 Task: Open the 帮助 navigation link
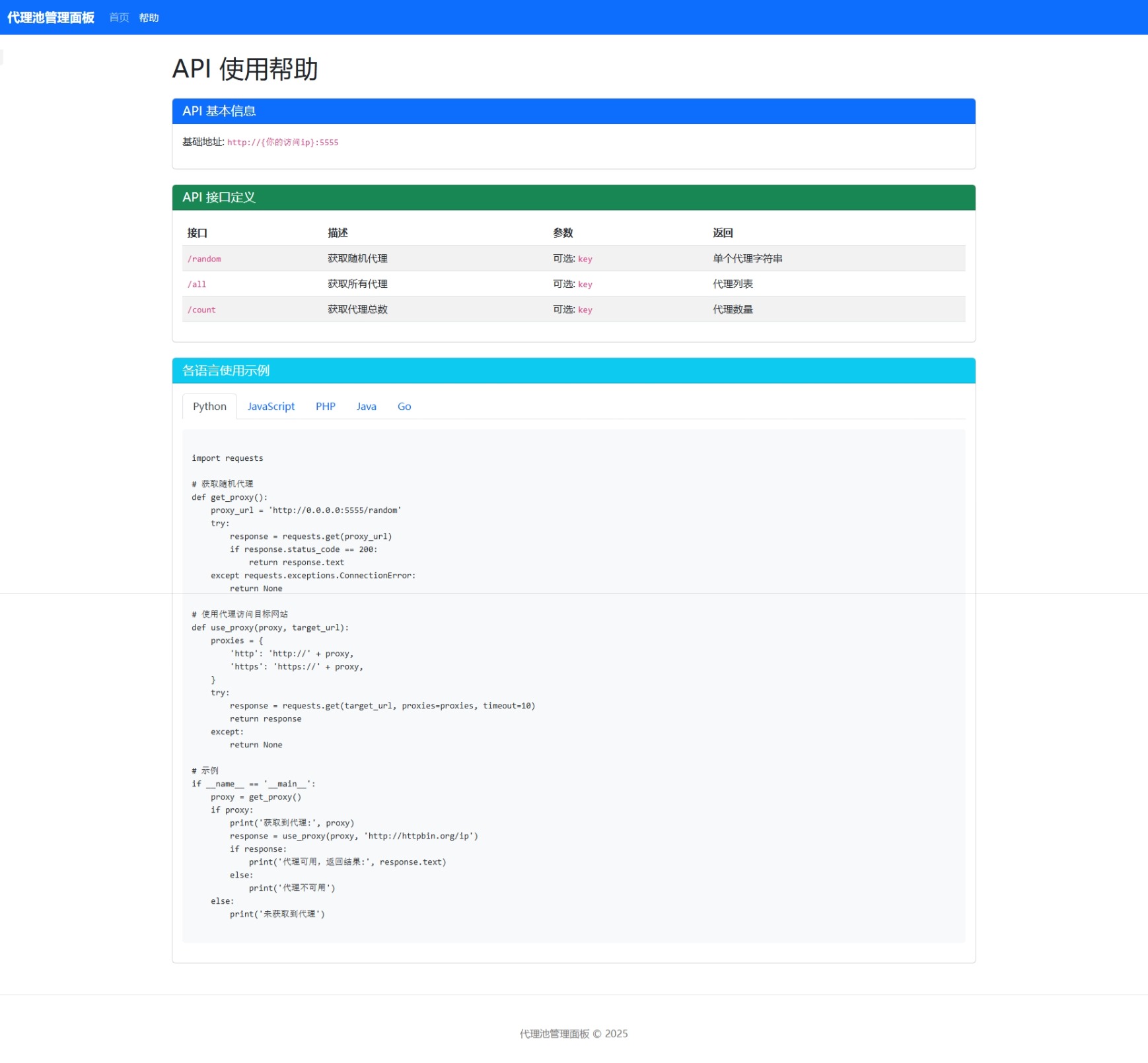[x=149, y=18]
